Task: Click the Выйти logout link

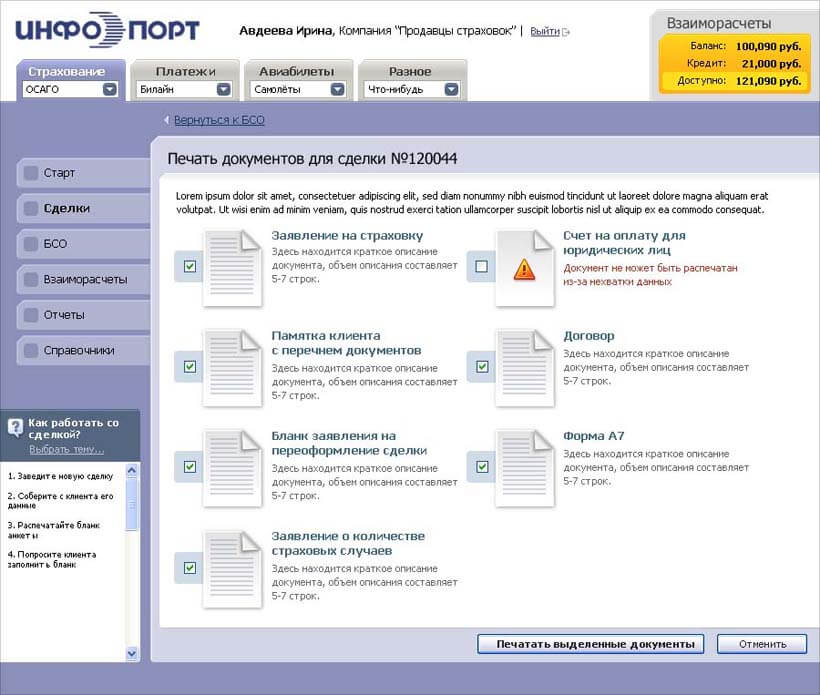Action: point(544,32)
